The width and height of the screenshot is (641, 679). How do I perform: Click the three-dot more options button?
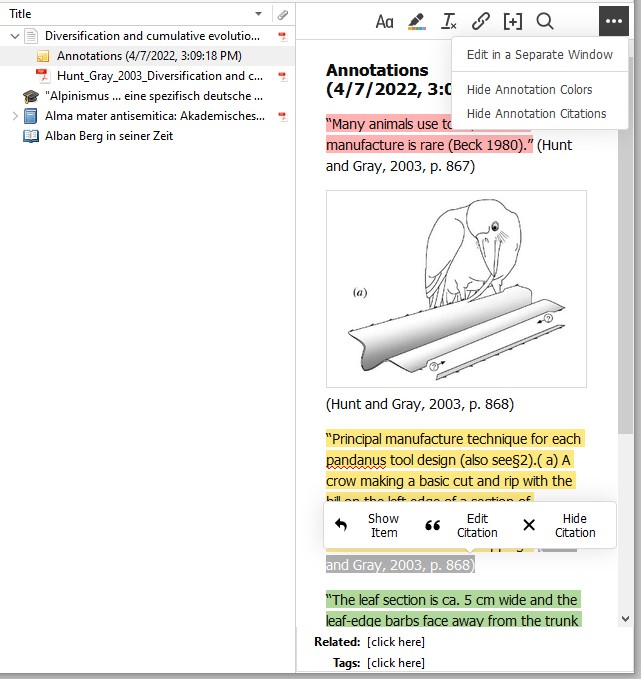[613, 21]
